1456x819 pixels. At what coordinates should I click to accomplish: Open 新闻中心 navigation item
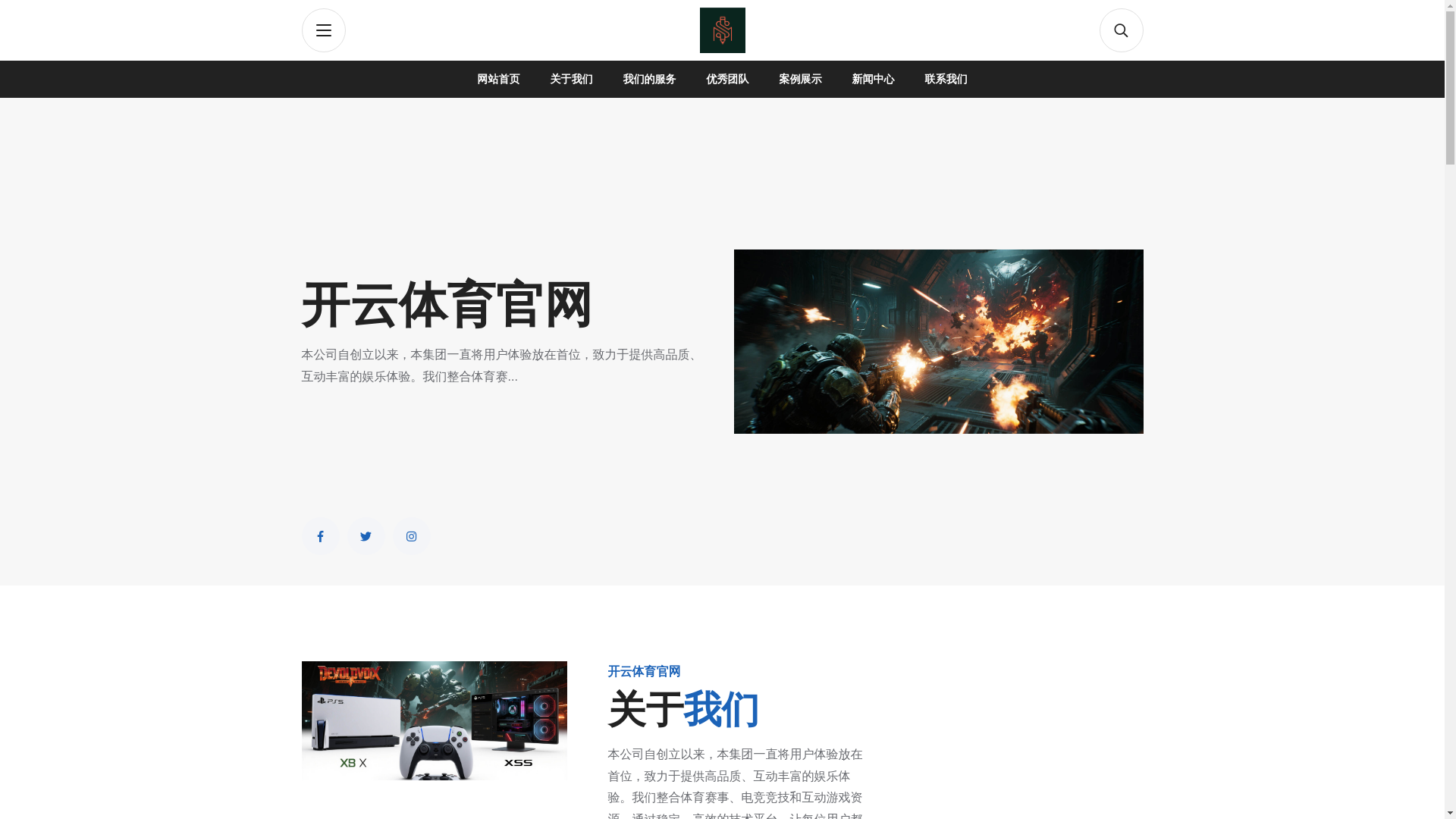873,79
